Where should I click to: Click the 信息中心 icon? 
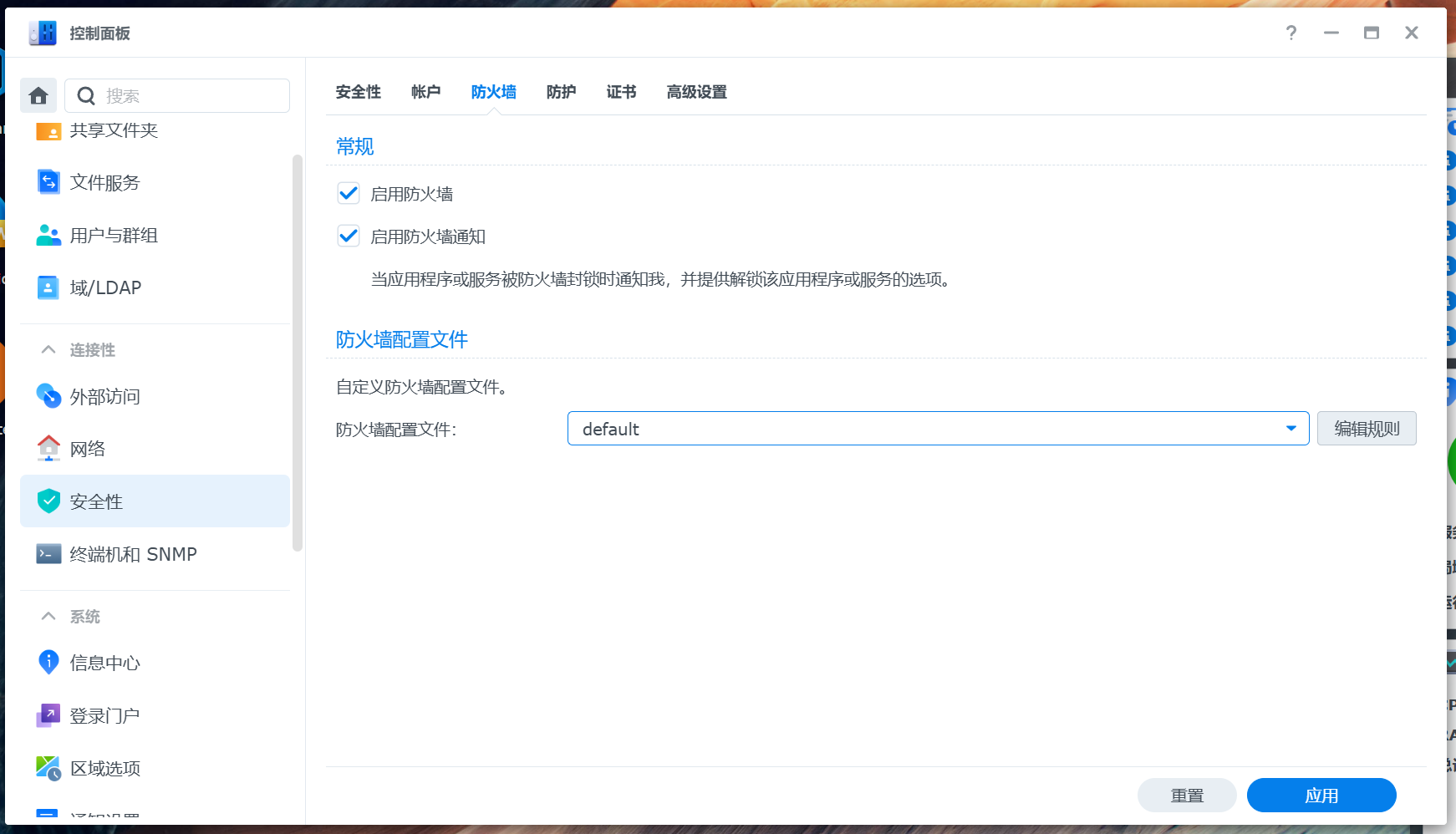point(48,662)
